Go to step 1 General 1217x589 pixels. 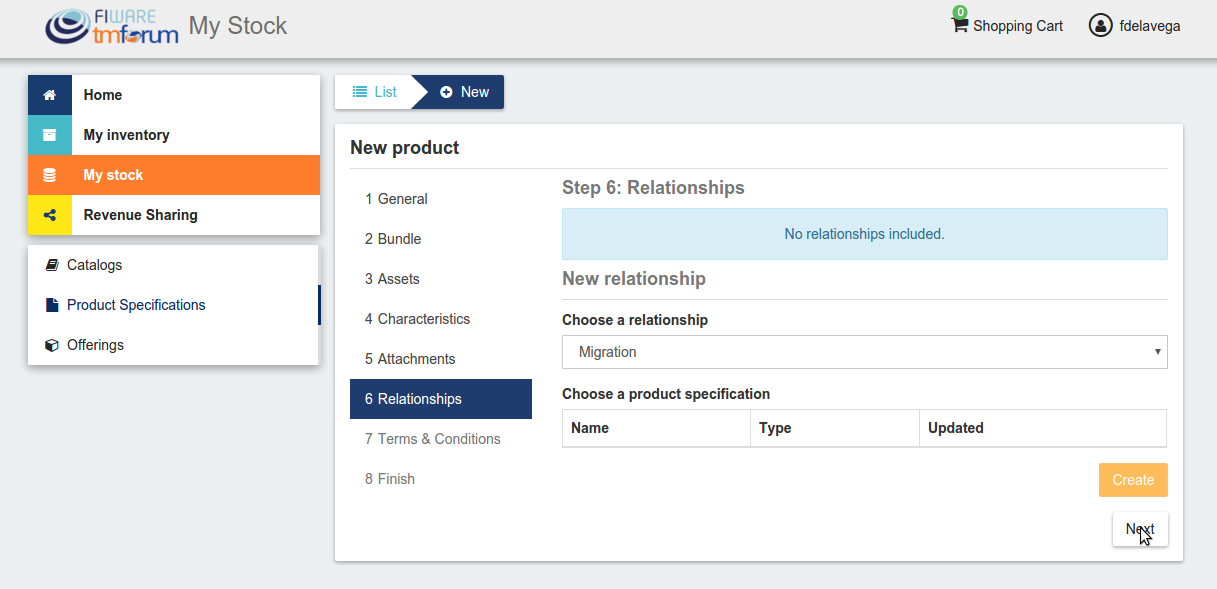(396, 199)
